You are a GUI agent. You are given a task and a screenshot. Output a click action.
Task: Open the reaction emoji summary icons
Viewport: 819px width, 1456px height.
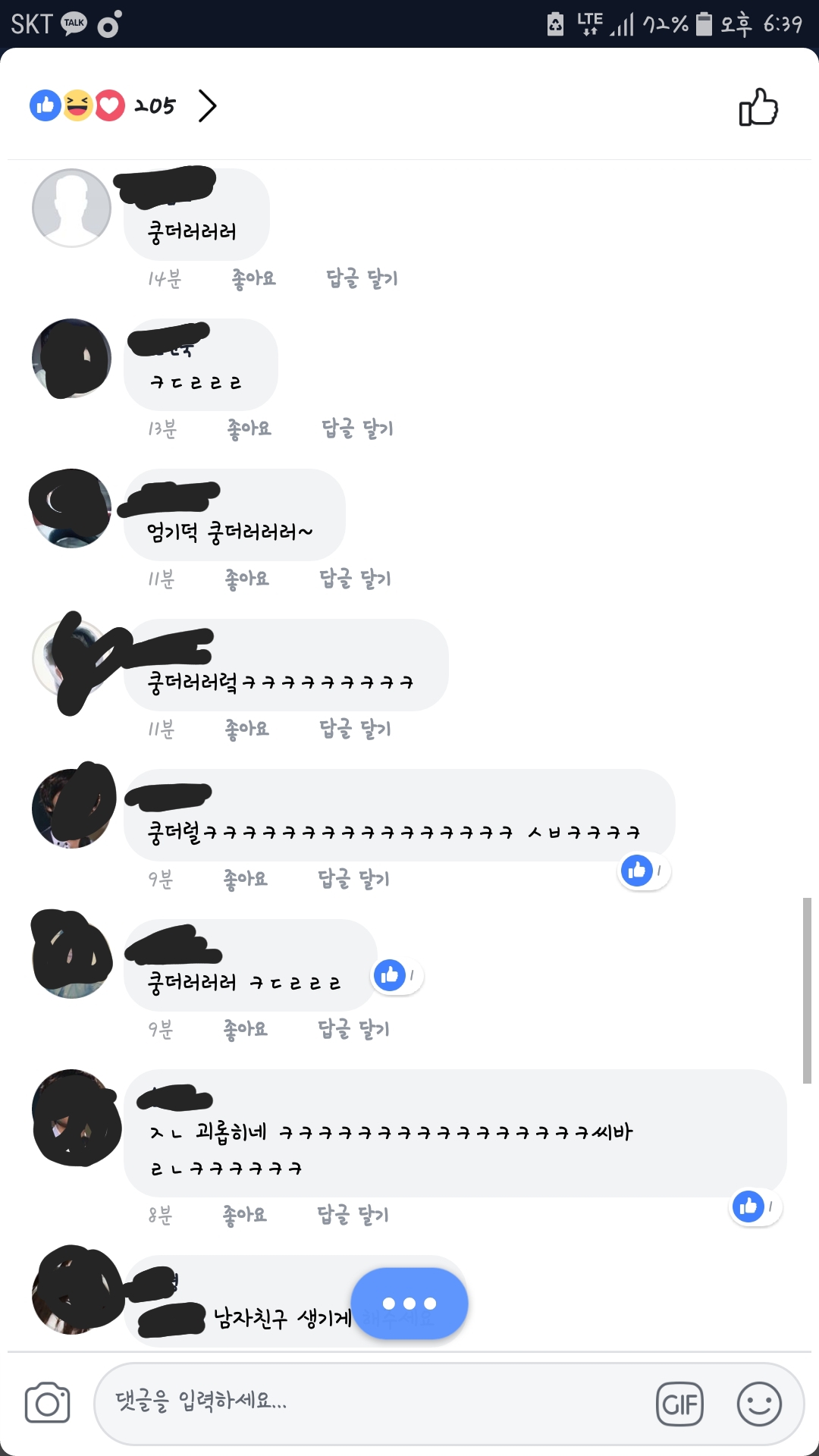pos(77,105)
